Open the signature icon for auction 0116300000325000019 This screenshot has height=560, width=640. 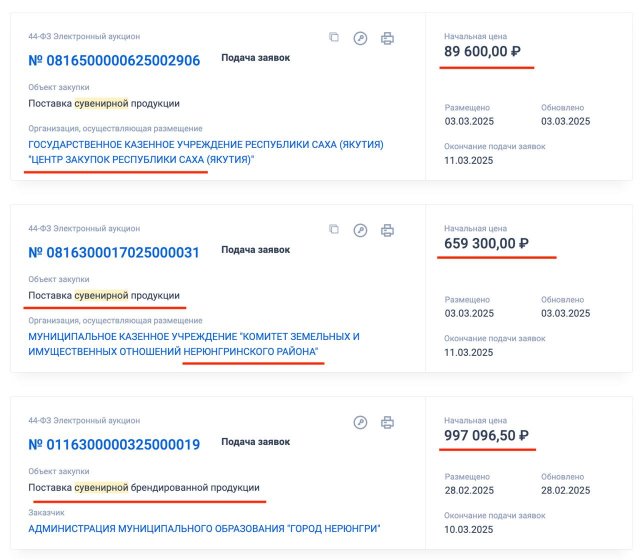(x=360, y=422)
